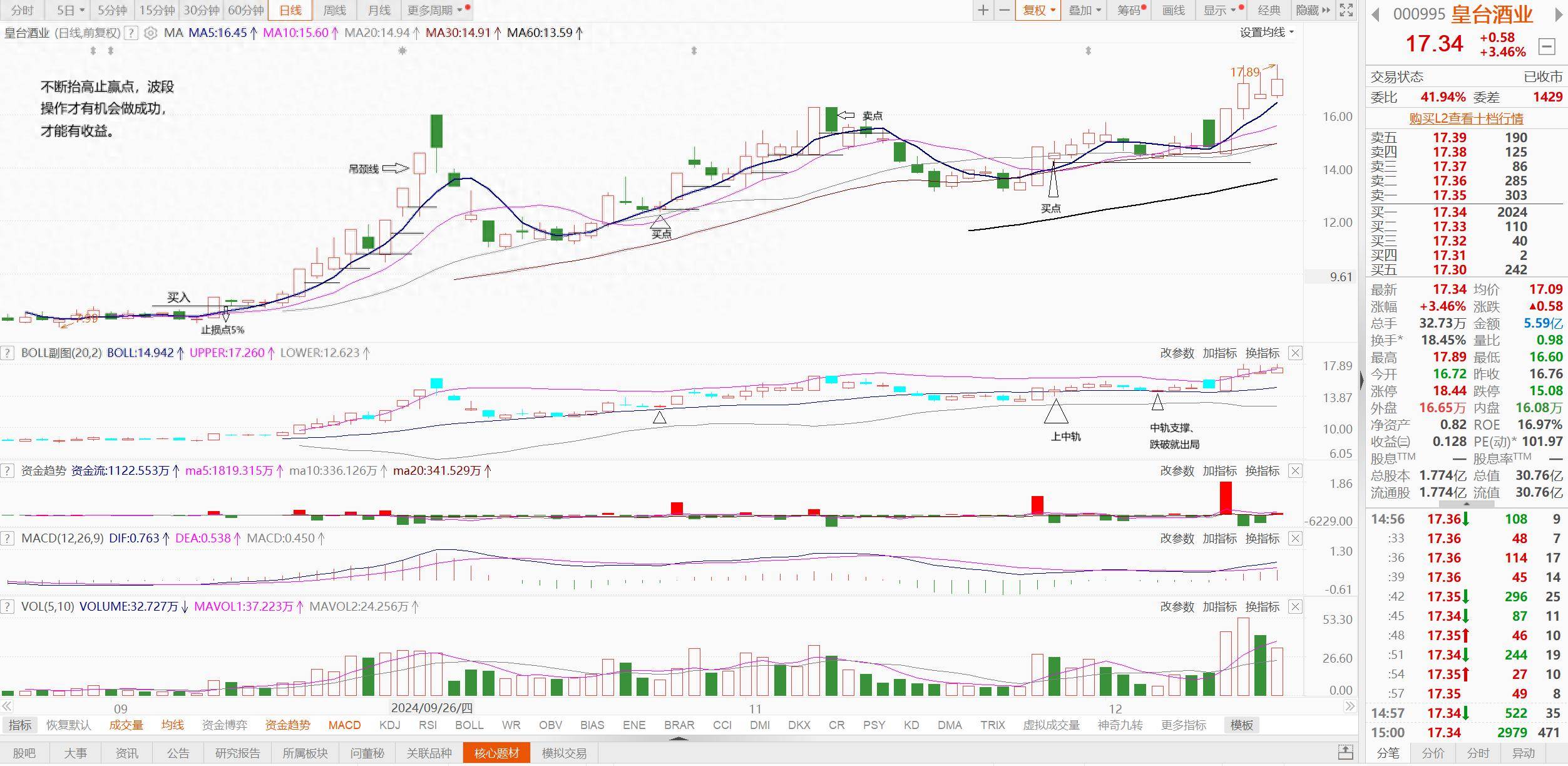The image size is (1568, 766).
Task: Click 恢复默认 button
Action: (68, 725)
